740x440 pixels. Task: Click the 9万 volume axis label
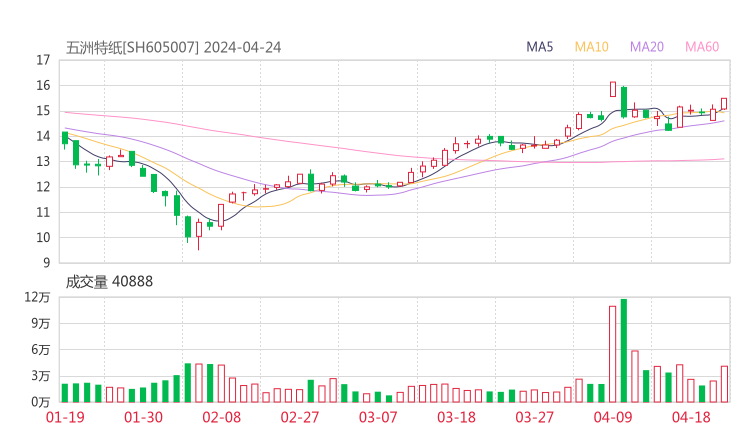[x=41, y=323]
